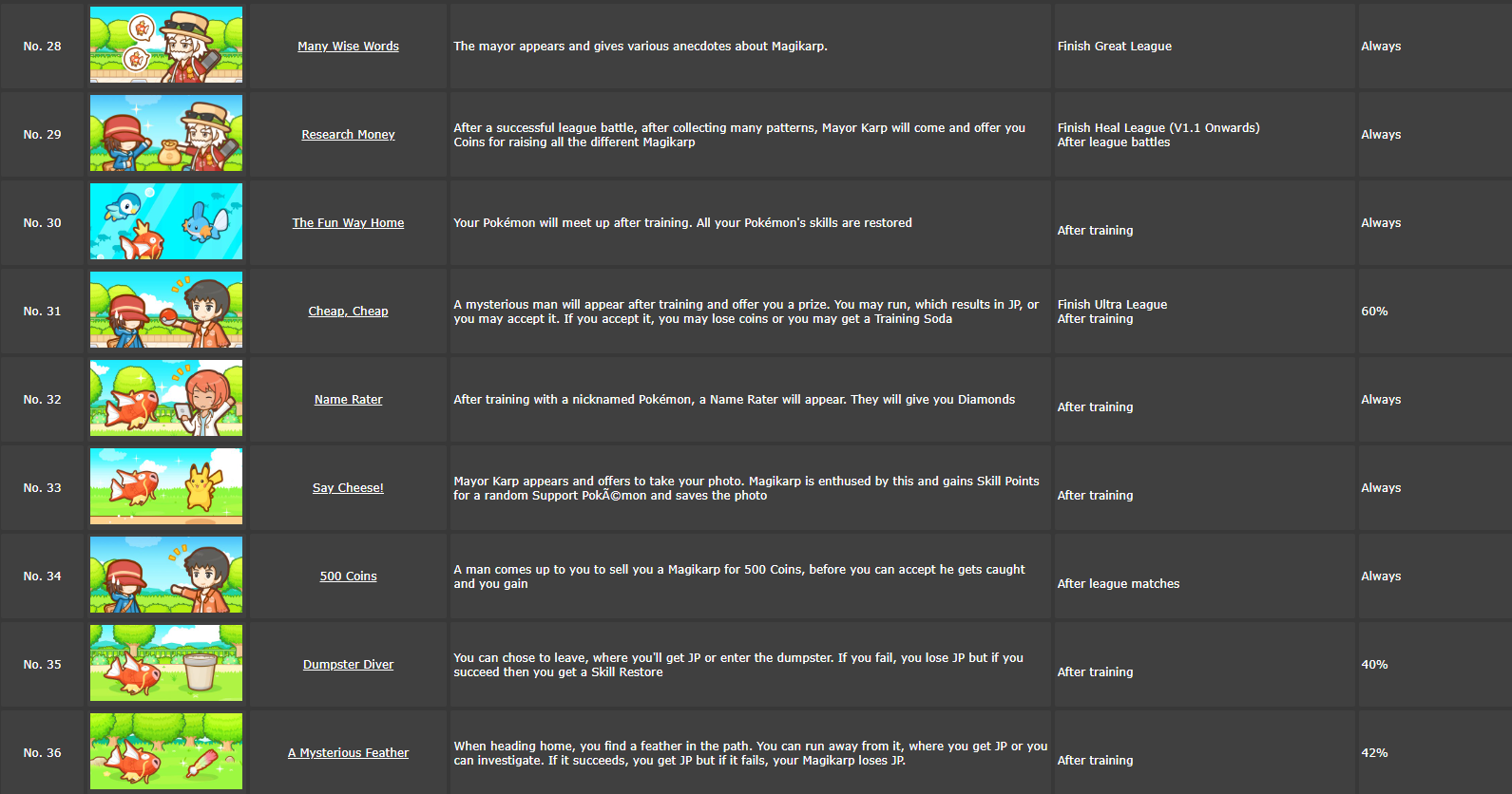Open the Mysterious Feather event thumbnail

click(x=166, y=751)
